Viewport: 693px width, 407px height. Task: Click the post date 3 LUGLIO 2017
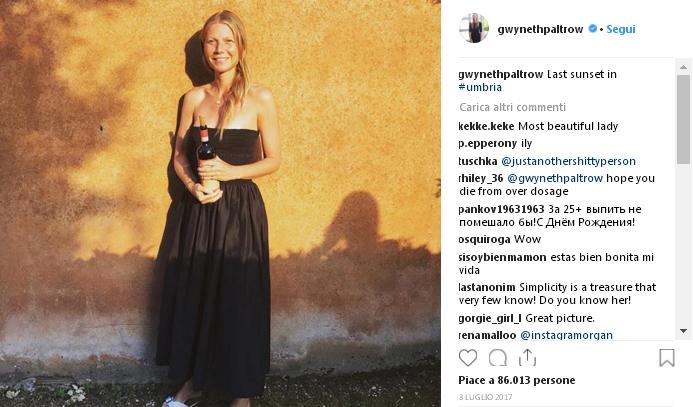(485, 397)
